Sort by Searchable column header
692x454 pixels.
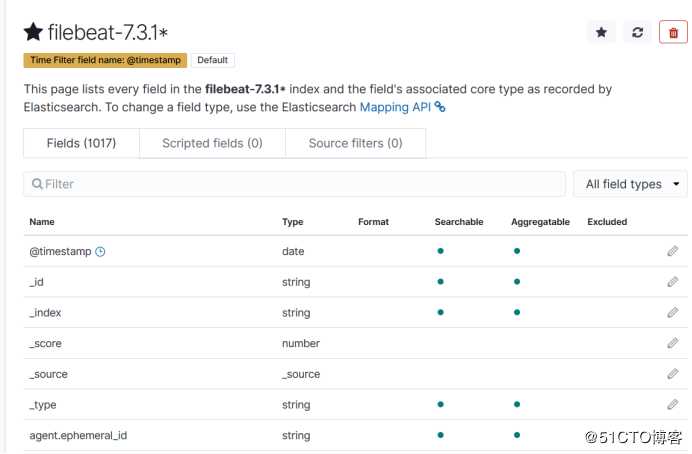tap(459, 221)
